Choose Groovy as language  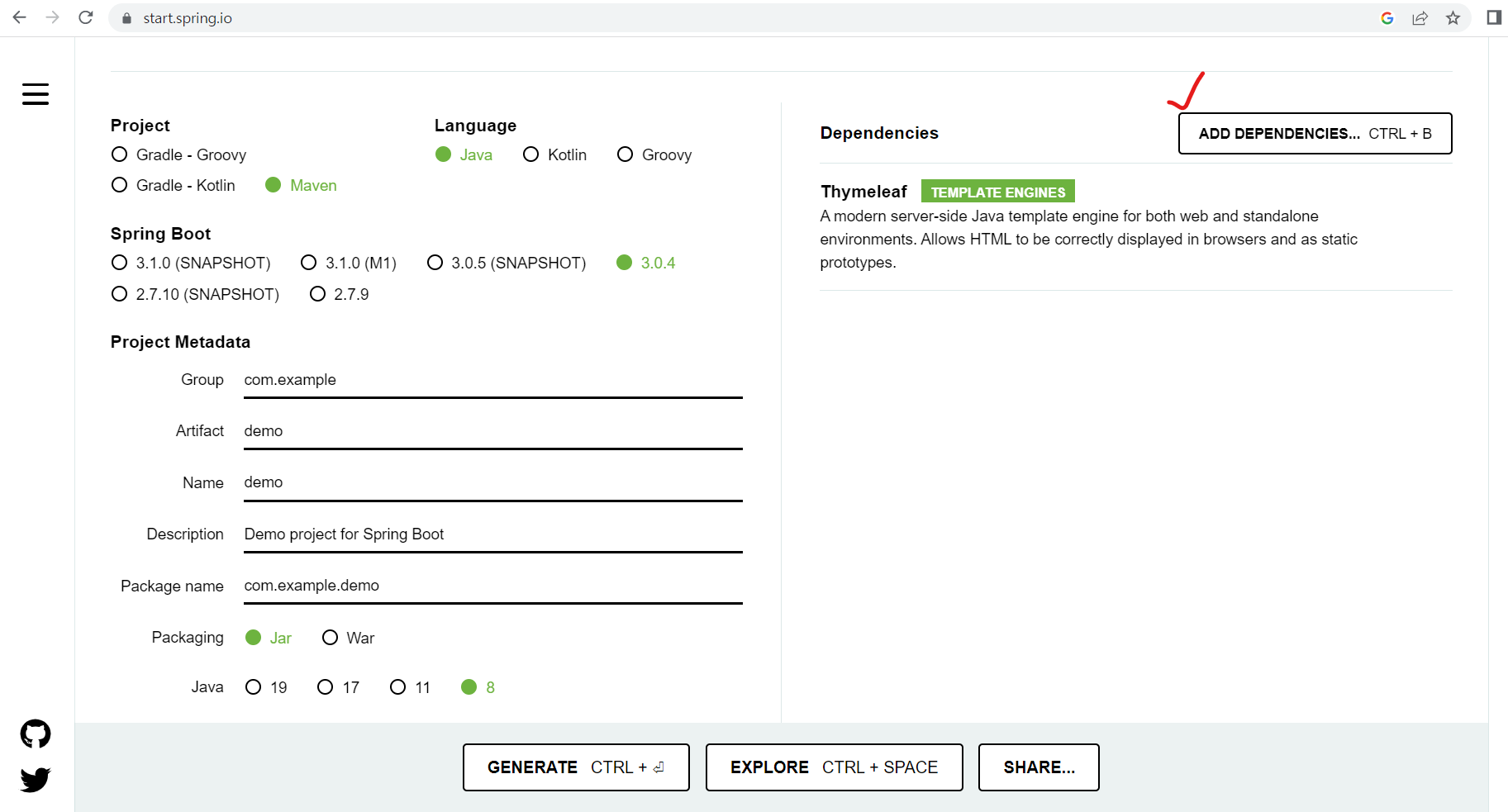[x=654, y=154]
